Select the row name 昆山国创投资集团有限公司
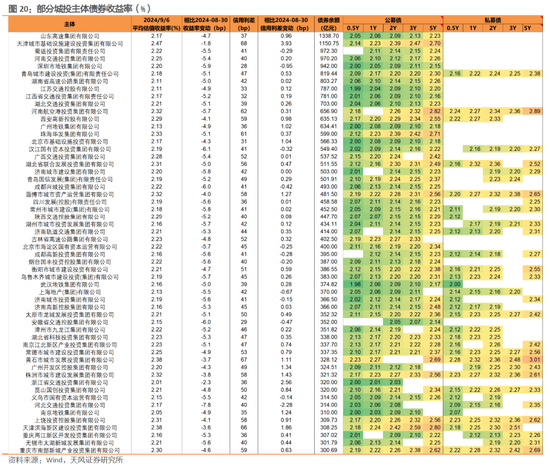 tap(70, 390)
